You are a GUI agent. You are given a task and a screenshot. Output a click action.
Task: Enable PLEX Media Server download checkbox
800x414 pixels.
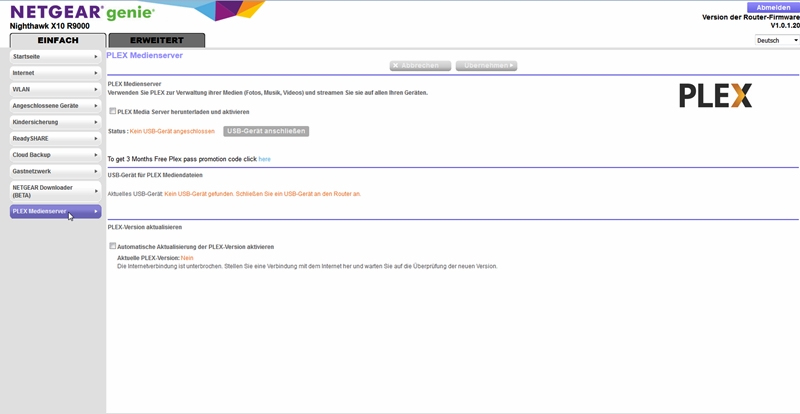(x=113, y=112)
